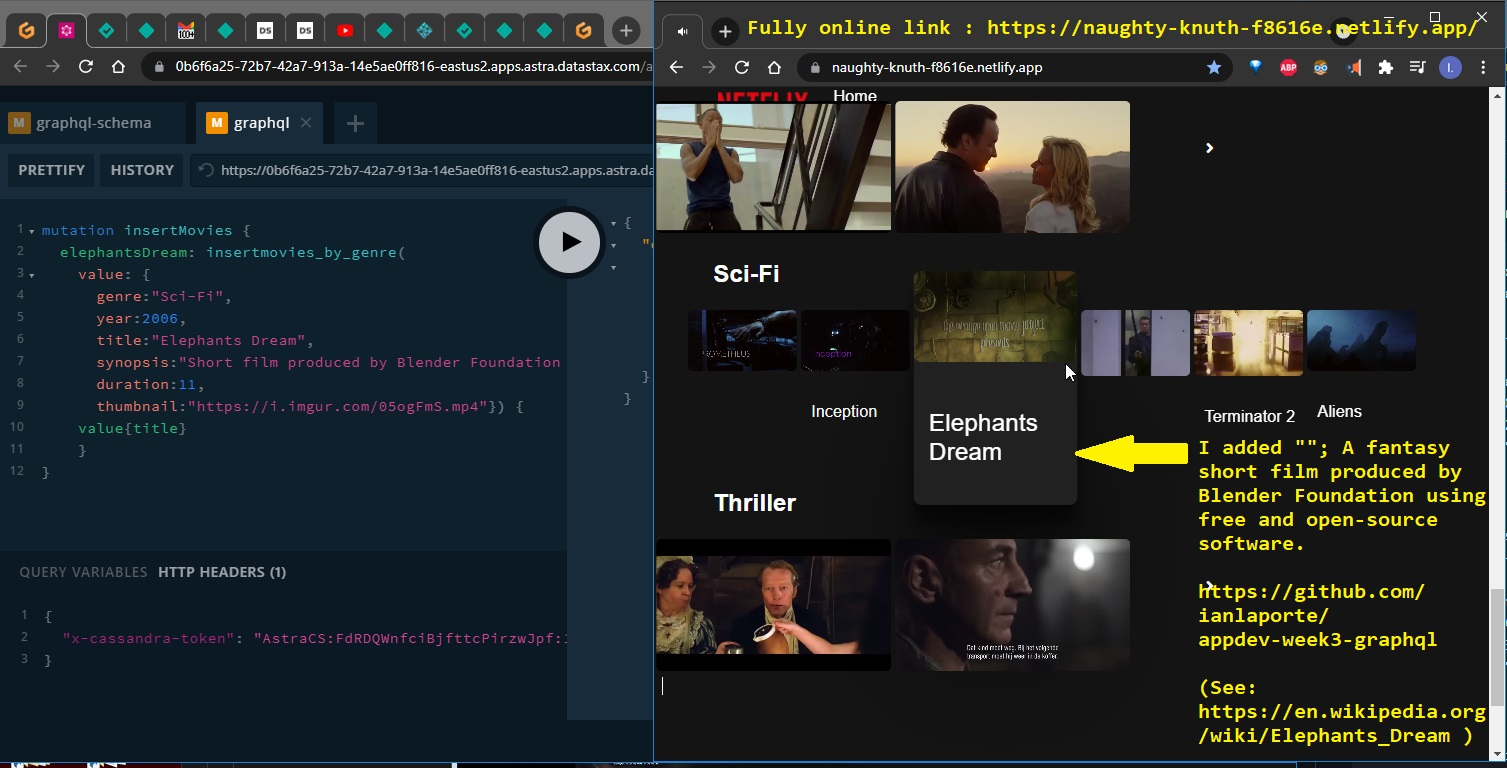Click PRETTIFY in the GraphQL playground
The width and height of the screenshot is (1507, 768).
tap(51, 170)
